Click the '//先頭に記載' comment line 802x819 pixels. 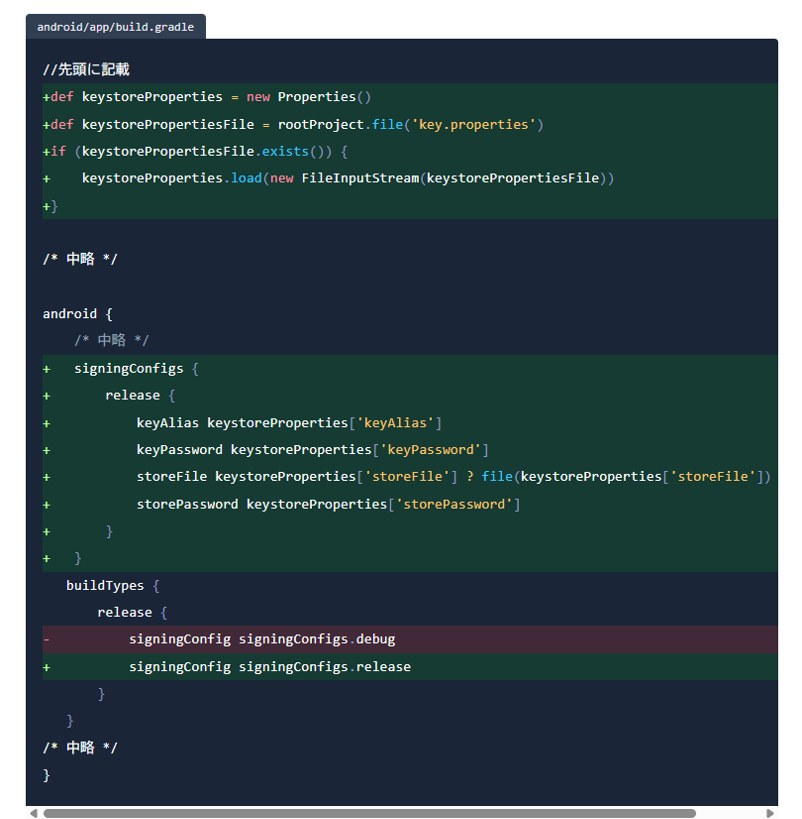coord(86,69)
